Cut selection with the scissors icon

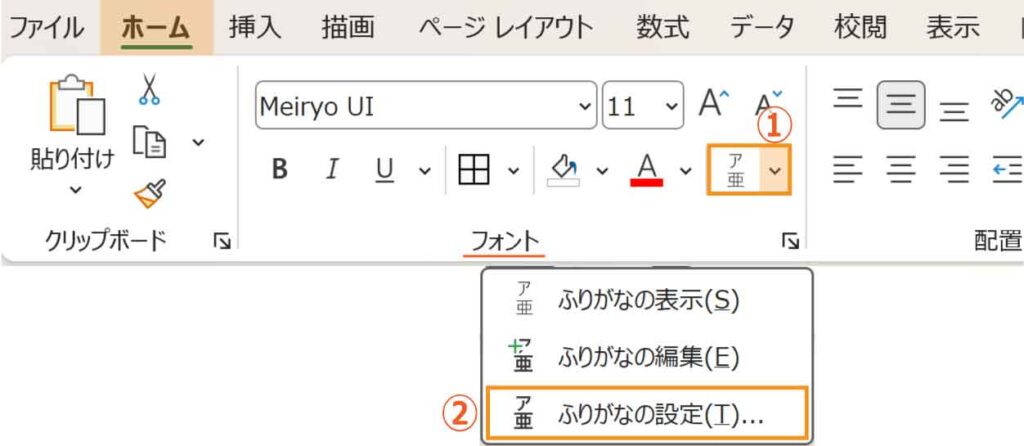pos(149,89)
